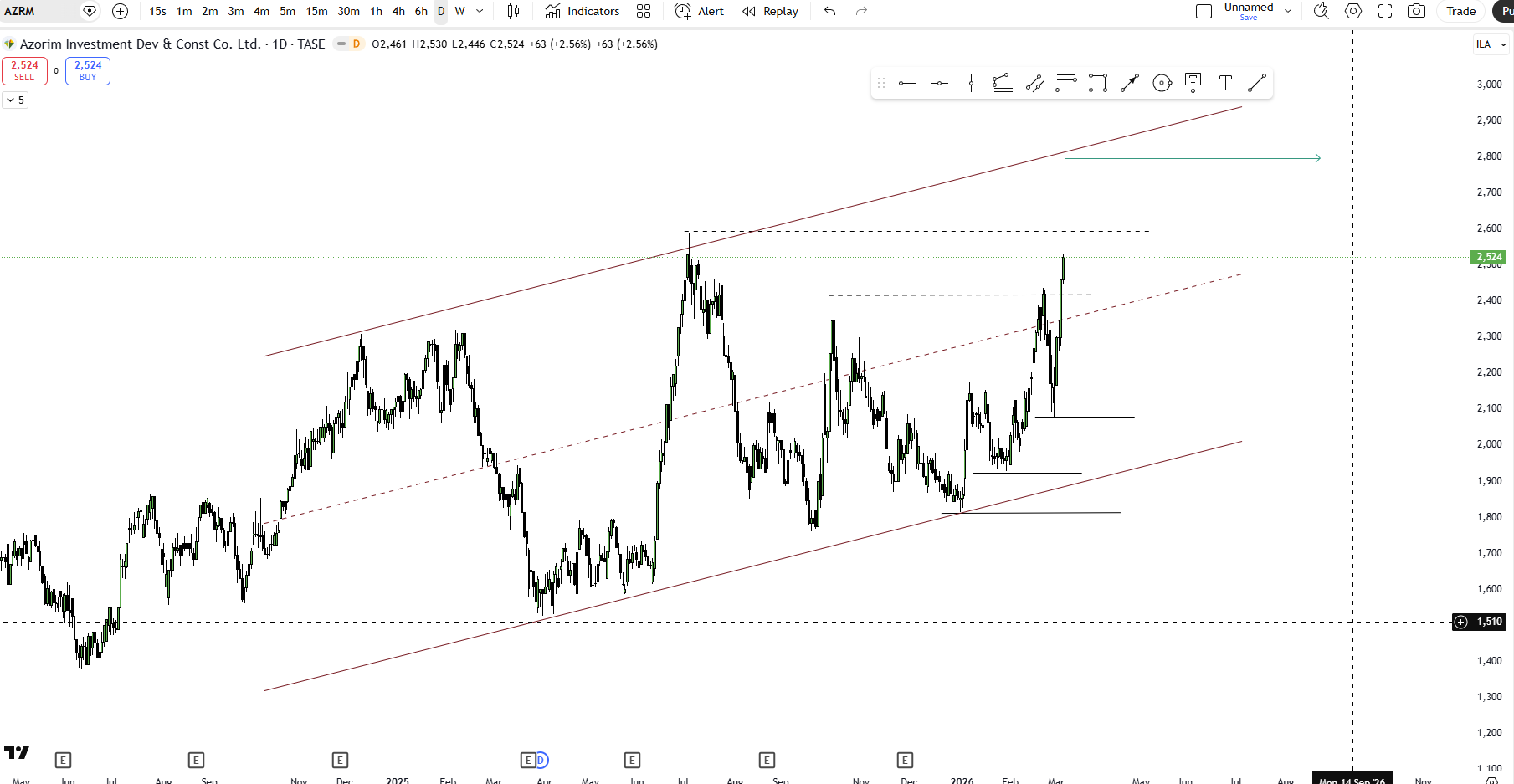Open the ILA currency dropdown
The image size is (1514, 784).
[x=1491, y=44]
